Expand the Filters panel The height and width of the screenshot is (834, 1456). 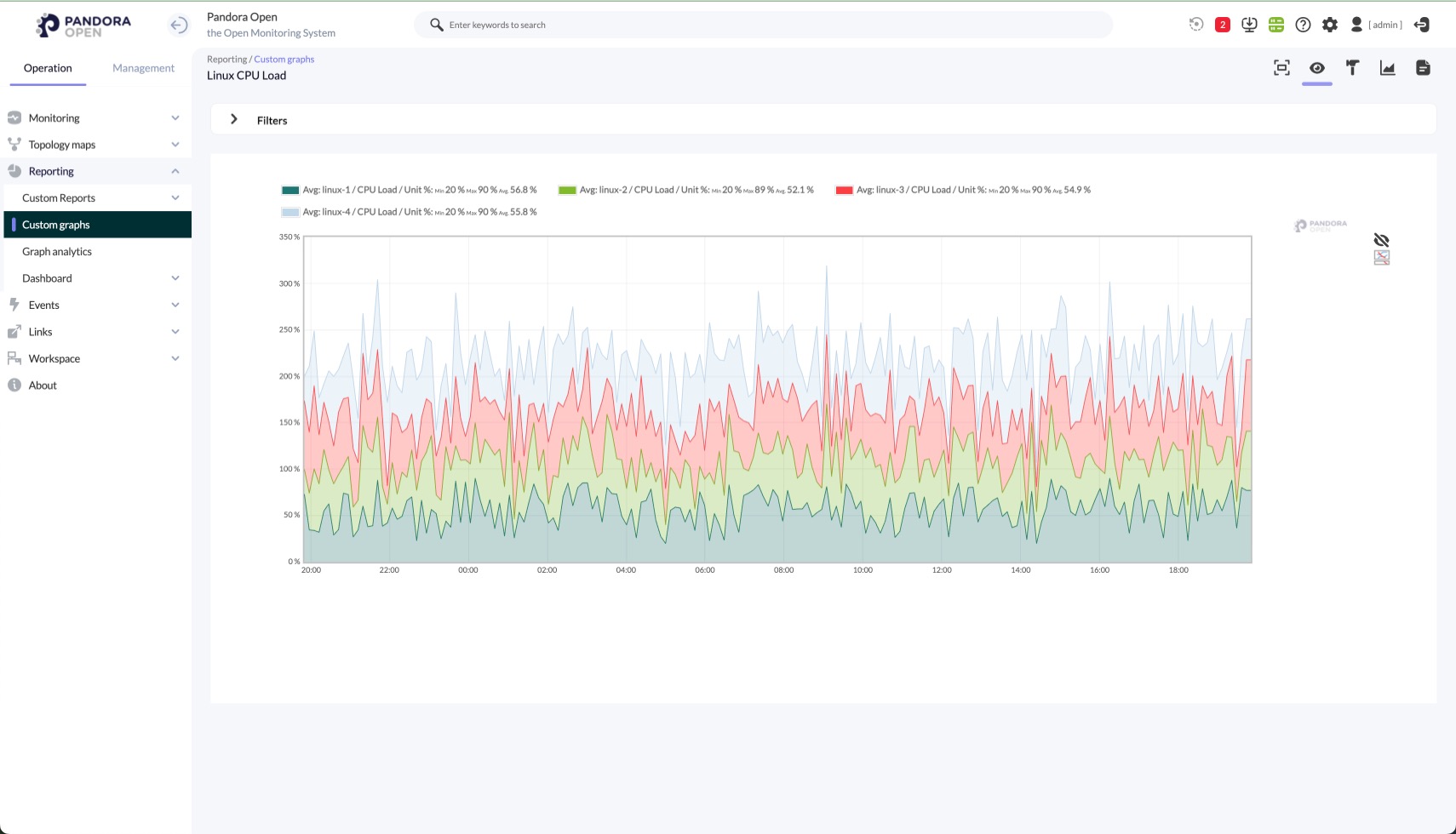(x=234, y=120)
